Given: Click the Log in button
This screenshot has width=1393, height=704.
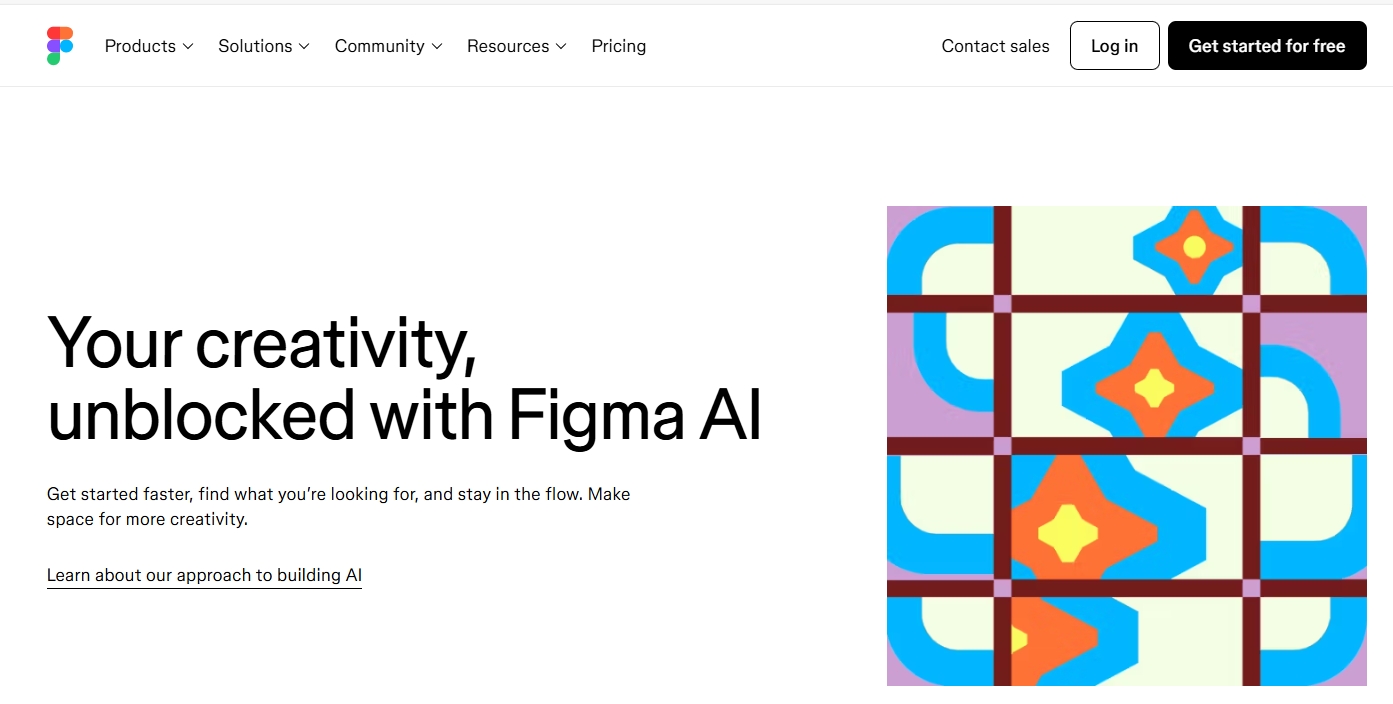Looking at the screenshot, I should tap(1115, 46).
